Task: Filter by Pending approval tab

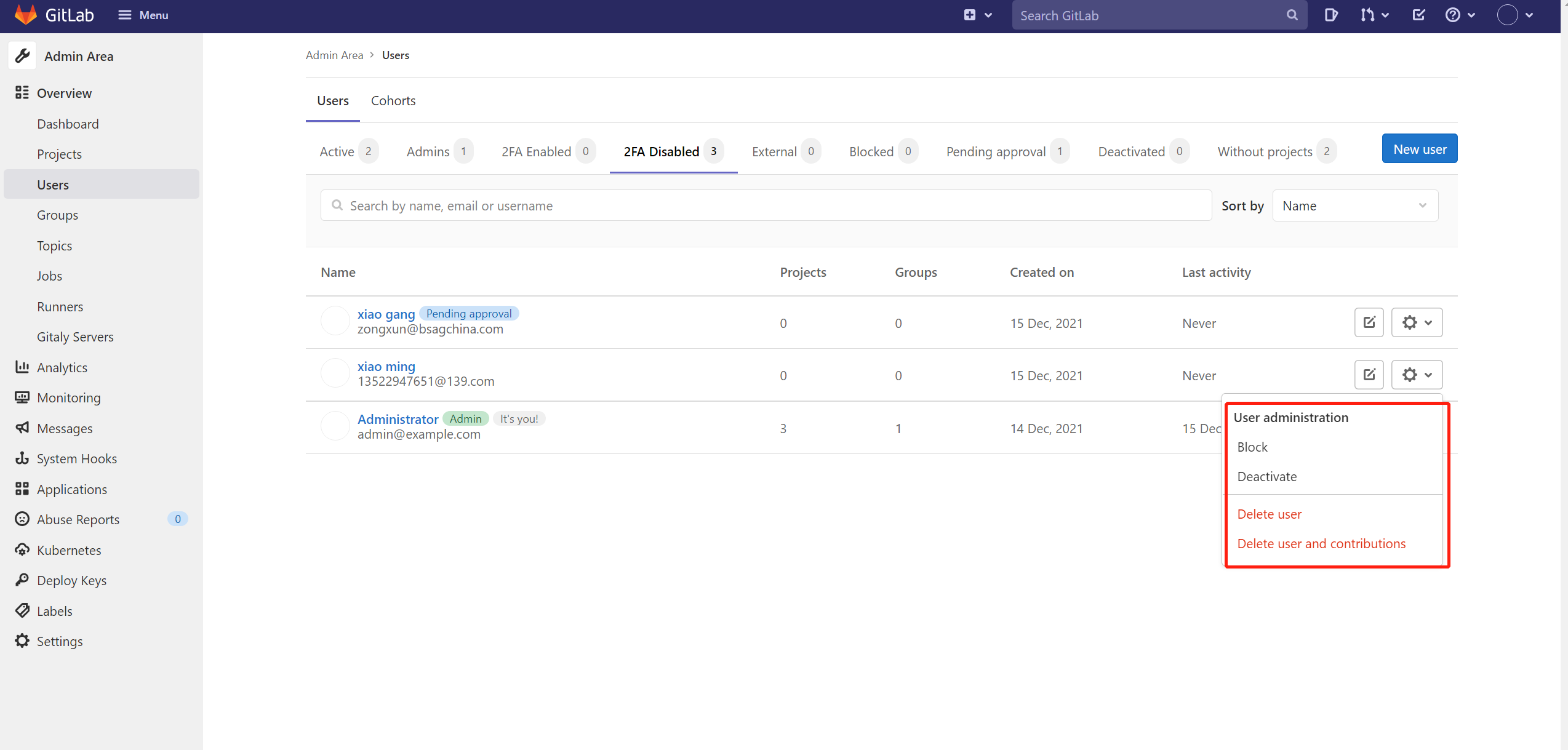Action: coord(1008,151)
